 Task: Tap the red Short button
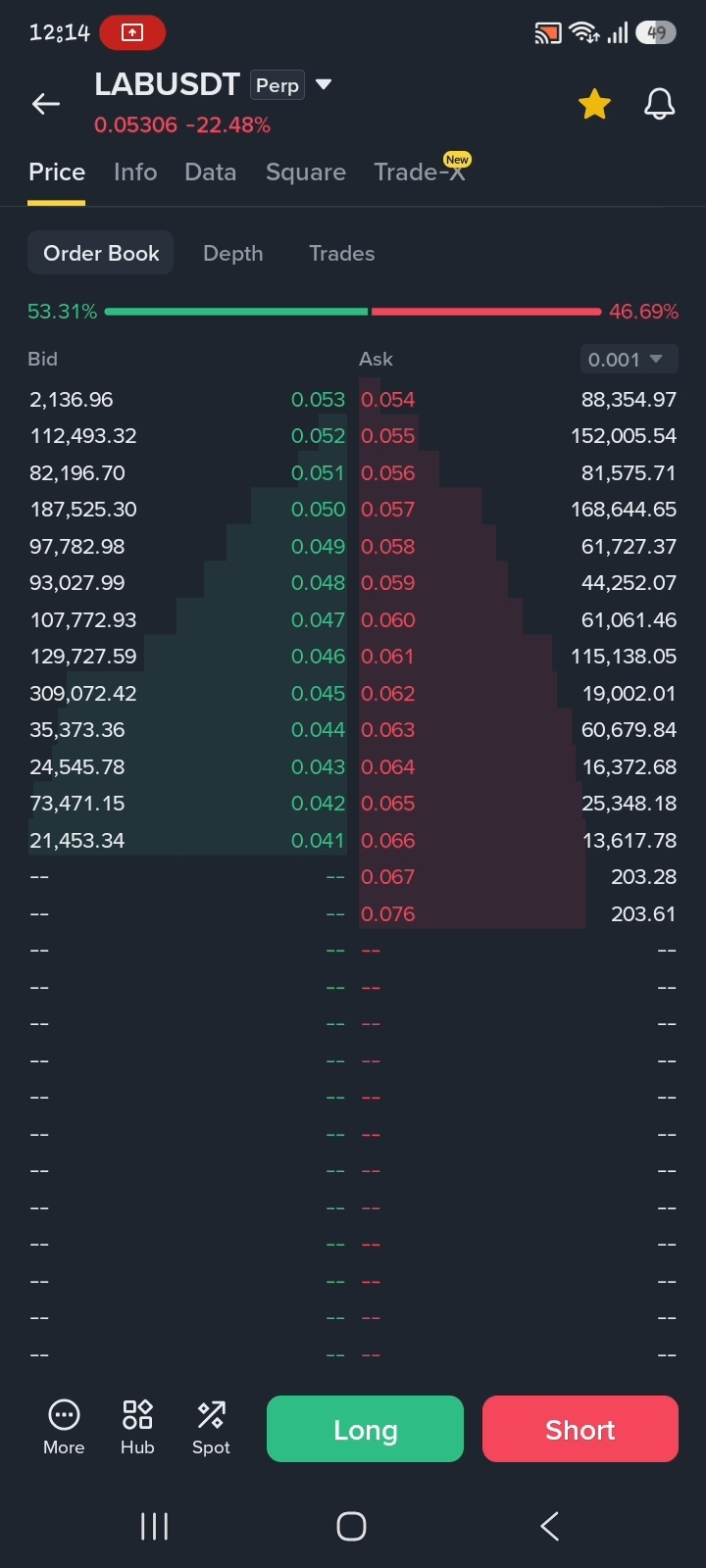pos(580,1429)
